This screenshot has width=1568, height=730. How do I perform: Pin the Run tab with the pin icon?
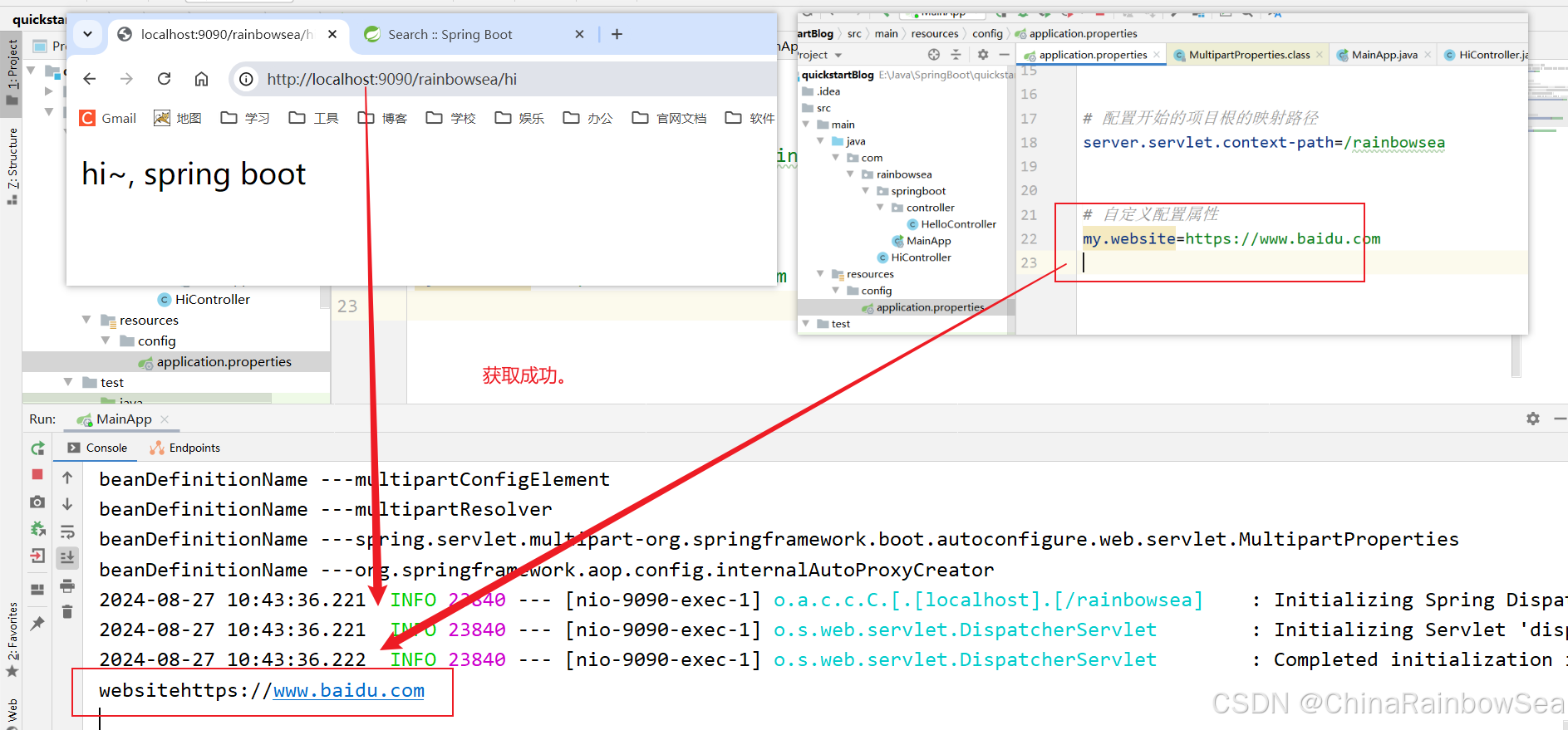coord(37,623)
